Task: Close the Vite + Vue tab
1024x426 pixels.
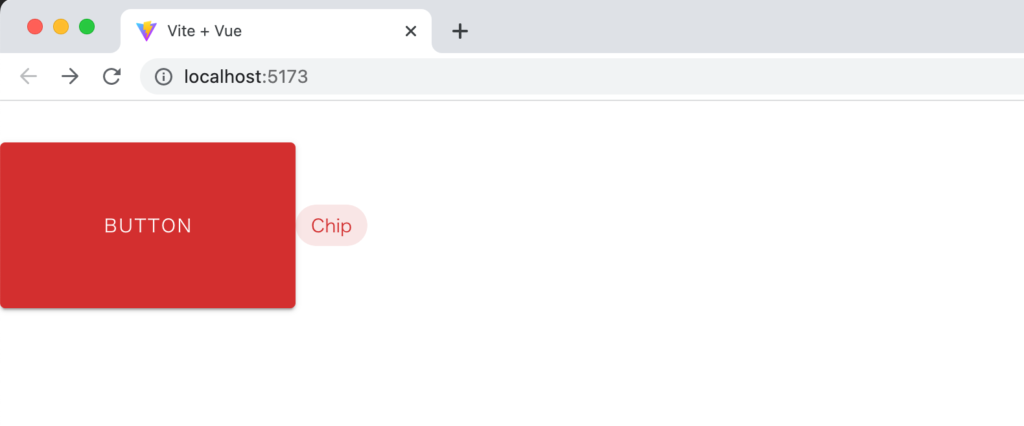Action: [x=411, y=31]
